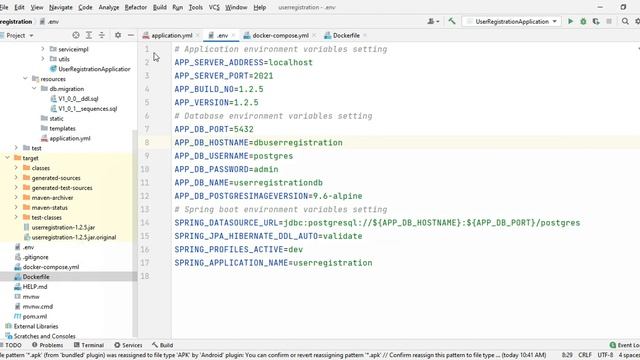The image size is (640, 360).
Task: Collapse all icon in Project panel
Action: (x=102, y=36)
